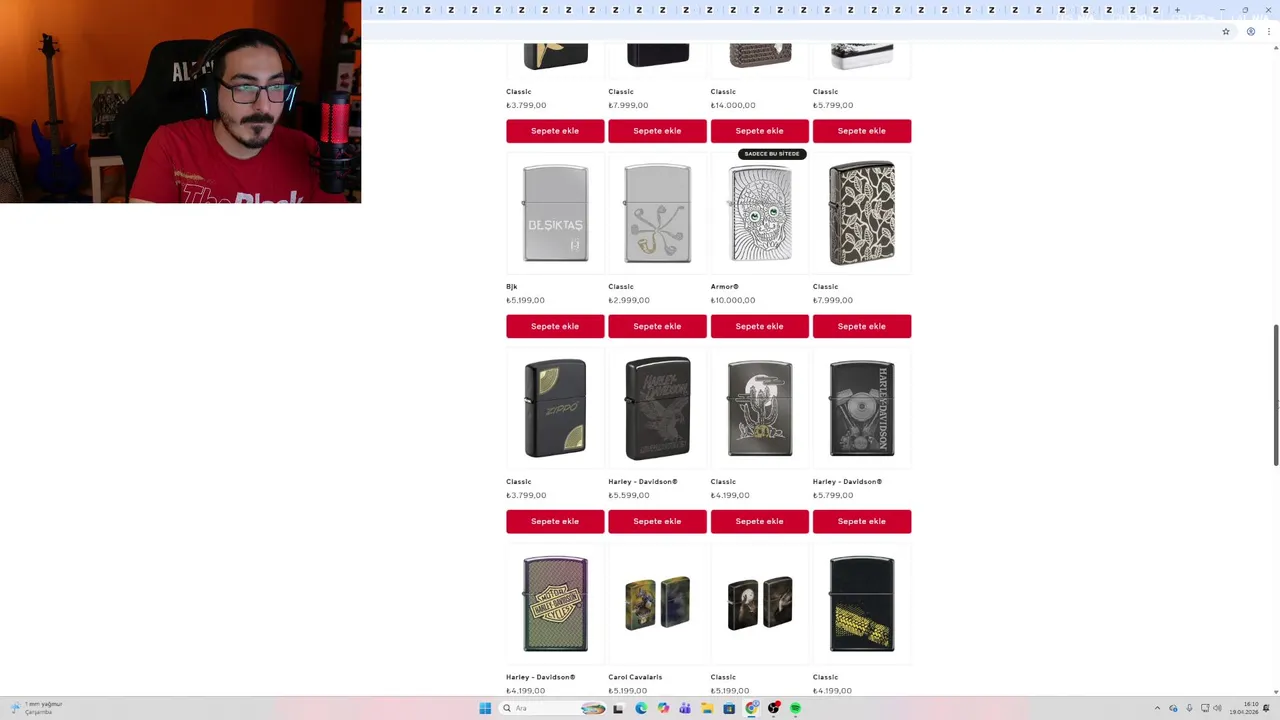Add the Classic ₺4.199,00 eagle lighter to cart
1280x720 pixels.
759,521
